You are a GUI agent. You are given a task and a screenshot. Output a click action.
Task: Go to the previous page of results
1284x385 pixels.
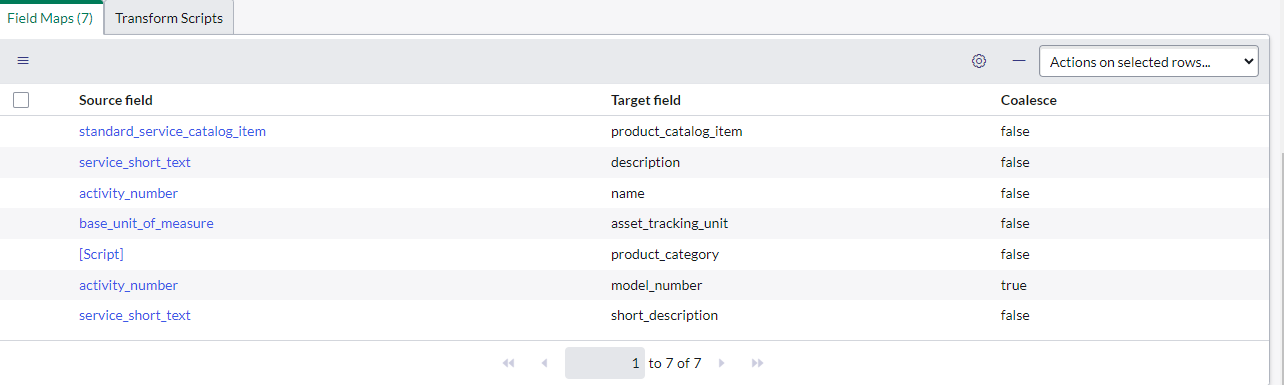point(544,363)
